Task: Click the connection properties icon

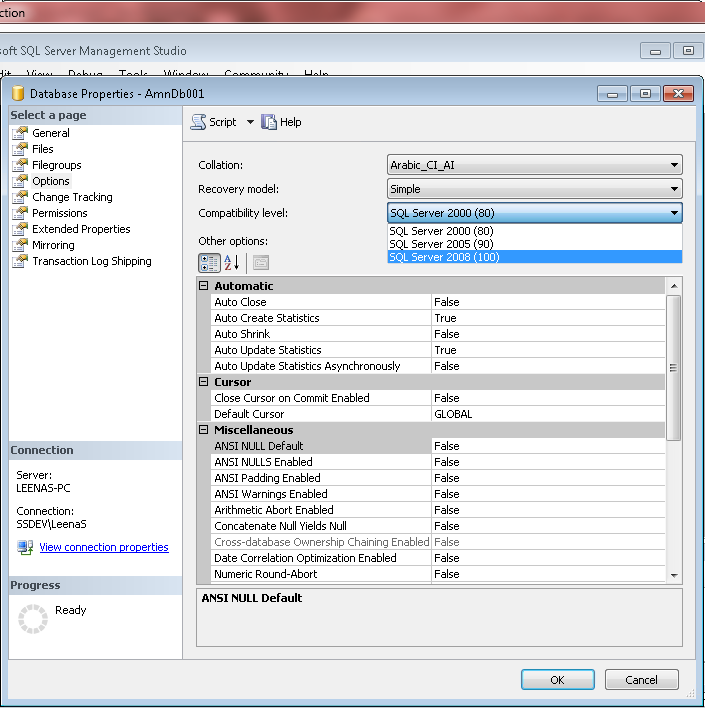Action: point(25,547)
